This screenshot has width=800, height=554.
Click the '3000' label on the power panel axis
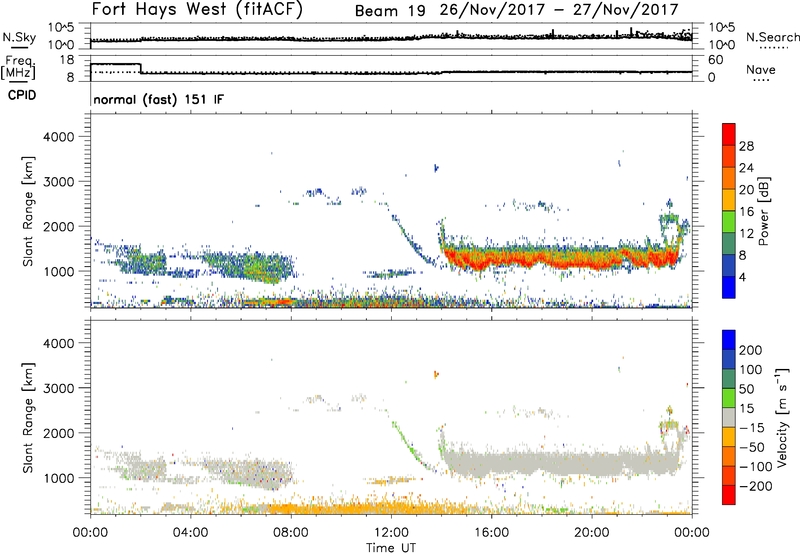click(x=58, y=182)
